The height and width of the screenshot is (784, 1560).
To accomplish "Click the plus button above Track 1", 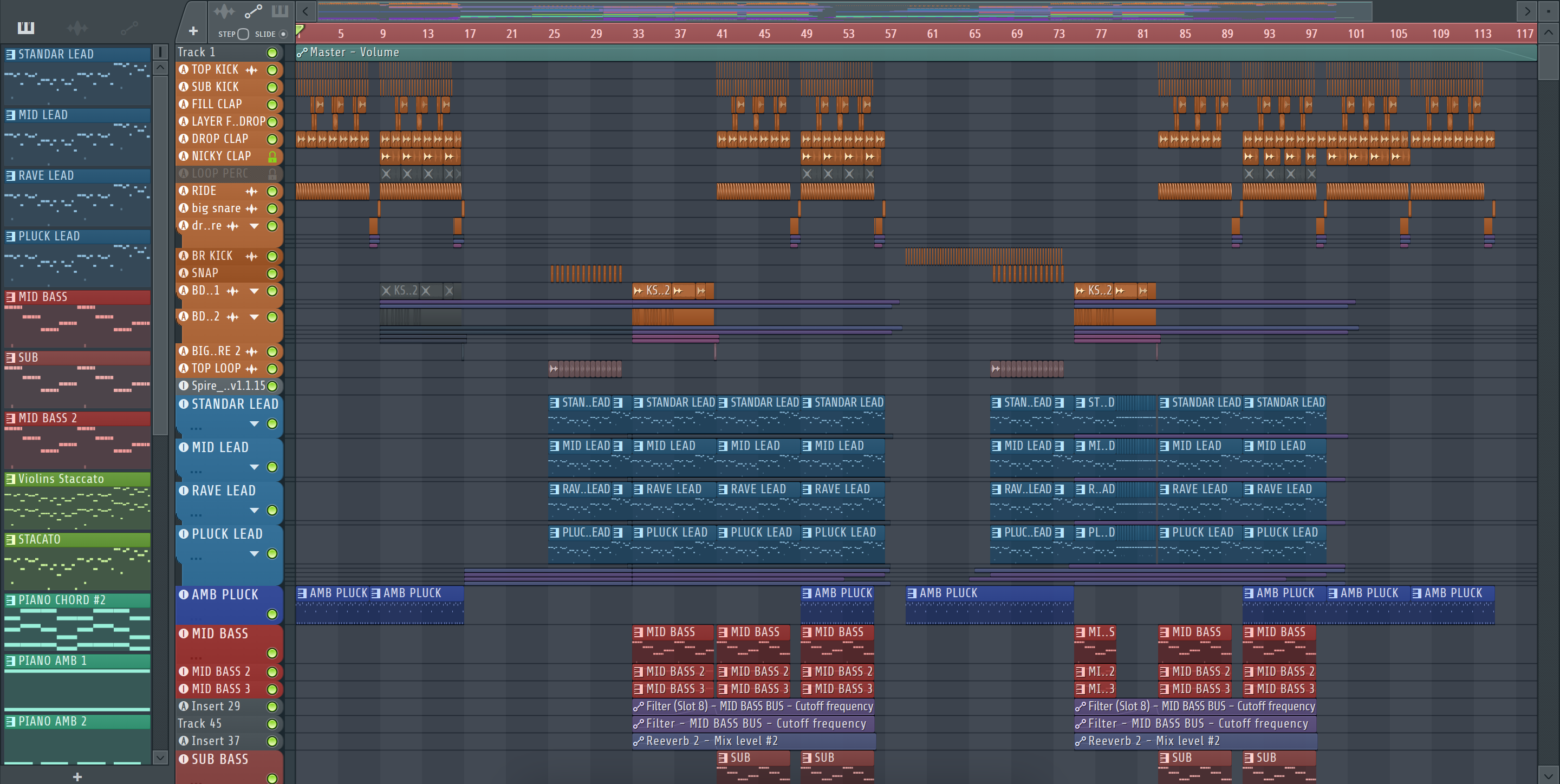I will coord(193,31).
